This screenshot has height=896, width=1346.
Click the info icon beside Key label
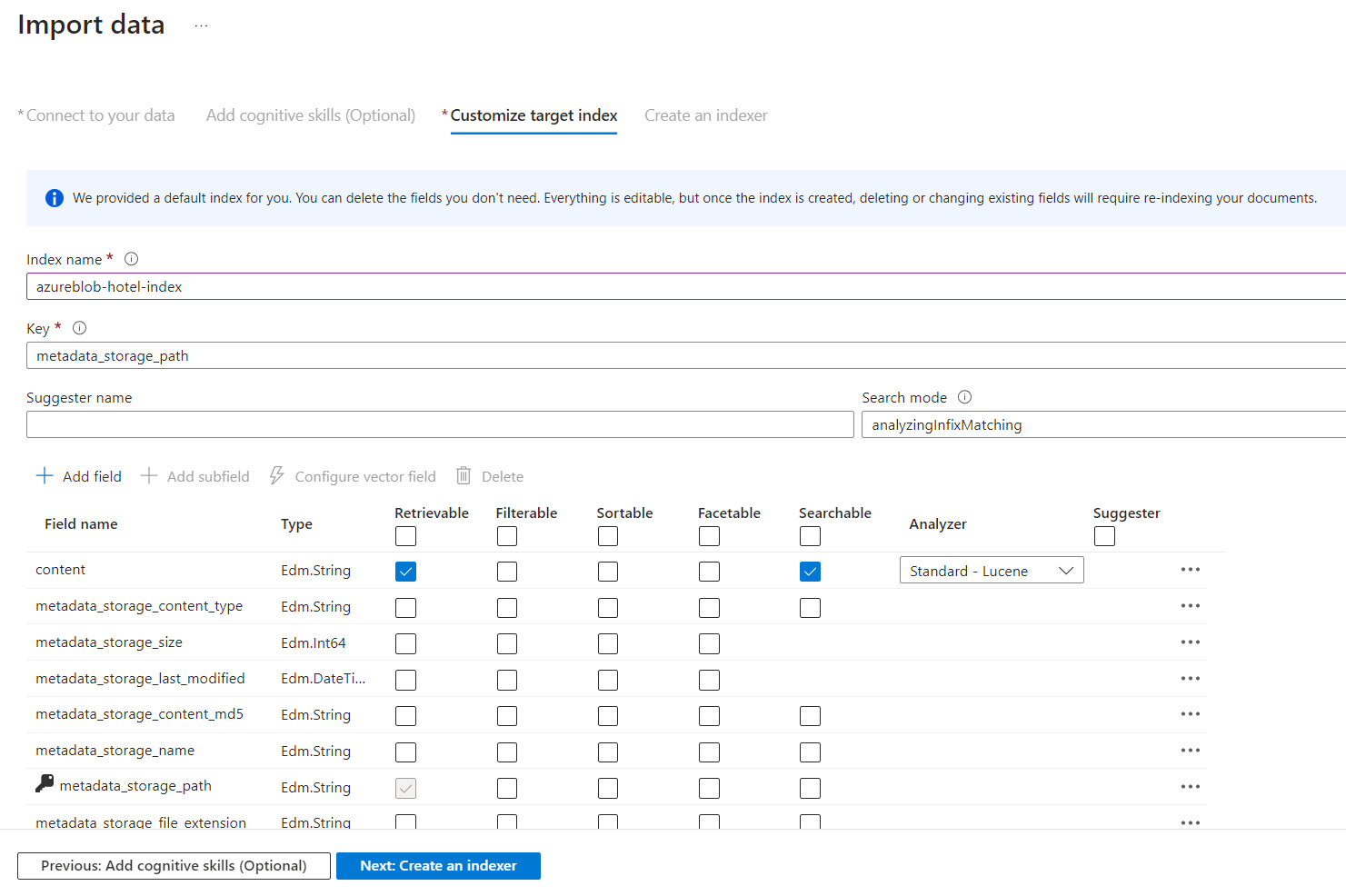[x=80, y=328]
